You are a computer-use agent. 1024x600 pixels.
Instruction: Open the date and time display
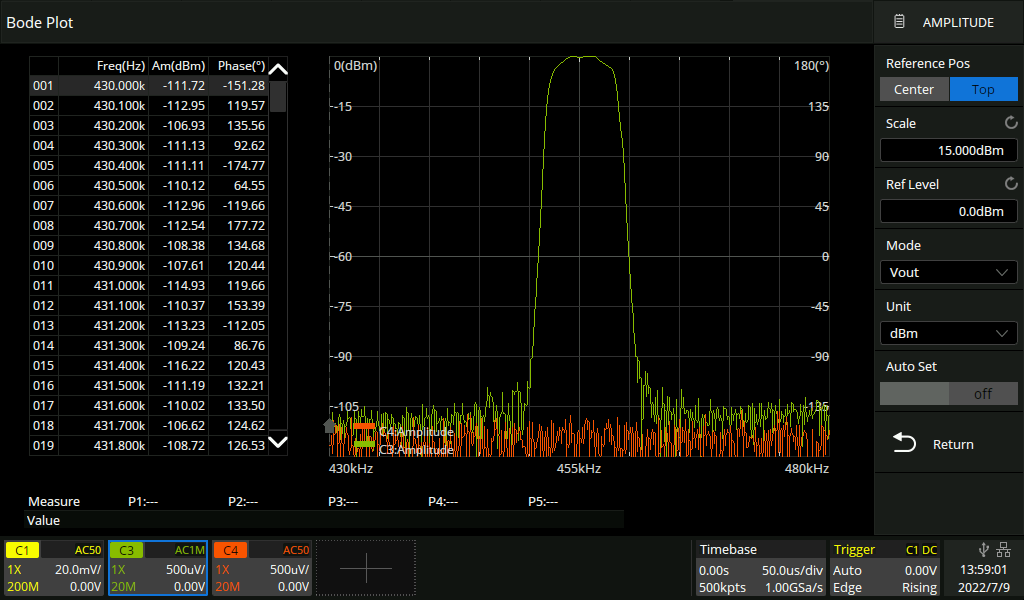(x=983, y=578)
